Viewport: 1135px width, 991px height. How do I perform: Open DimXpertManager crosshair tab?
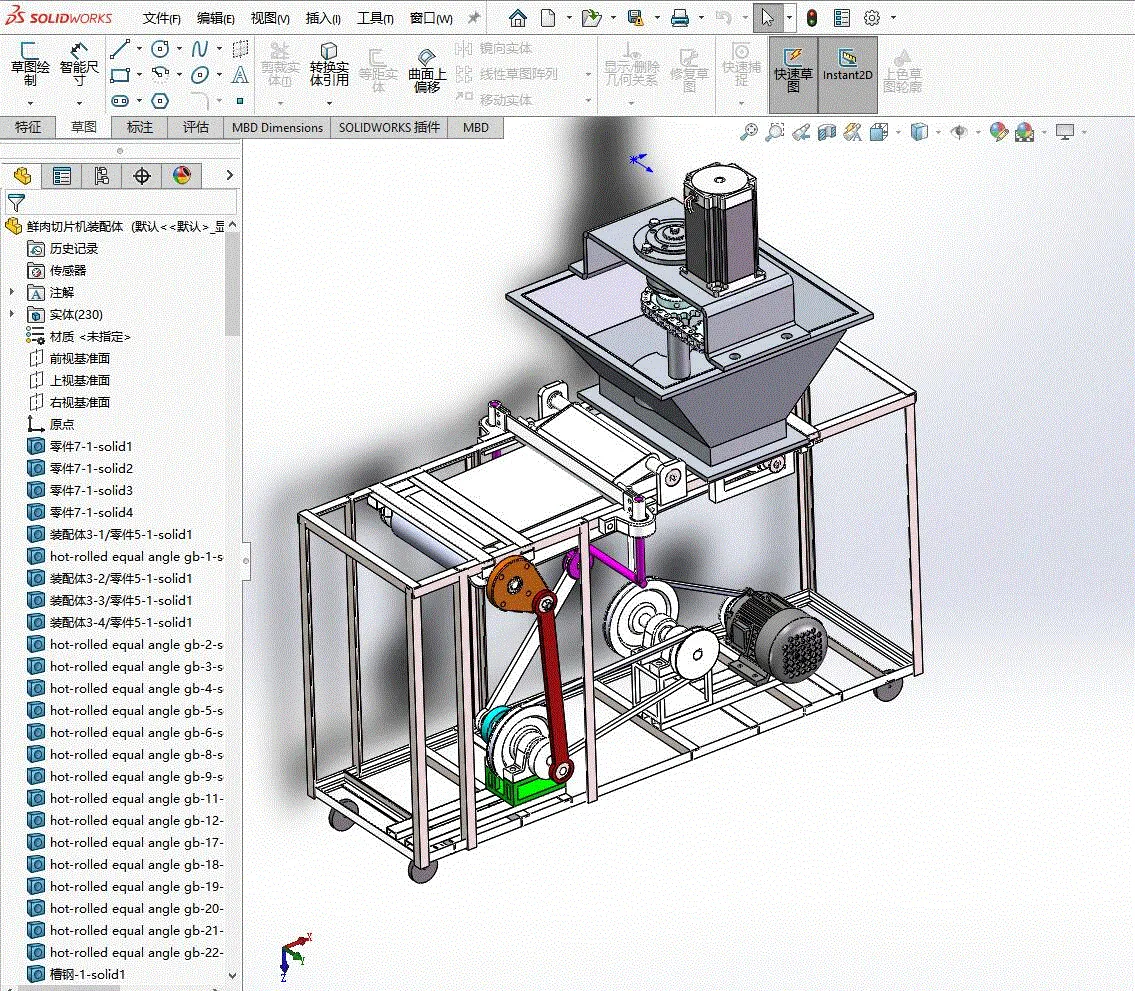(x=141, y=175)
